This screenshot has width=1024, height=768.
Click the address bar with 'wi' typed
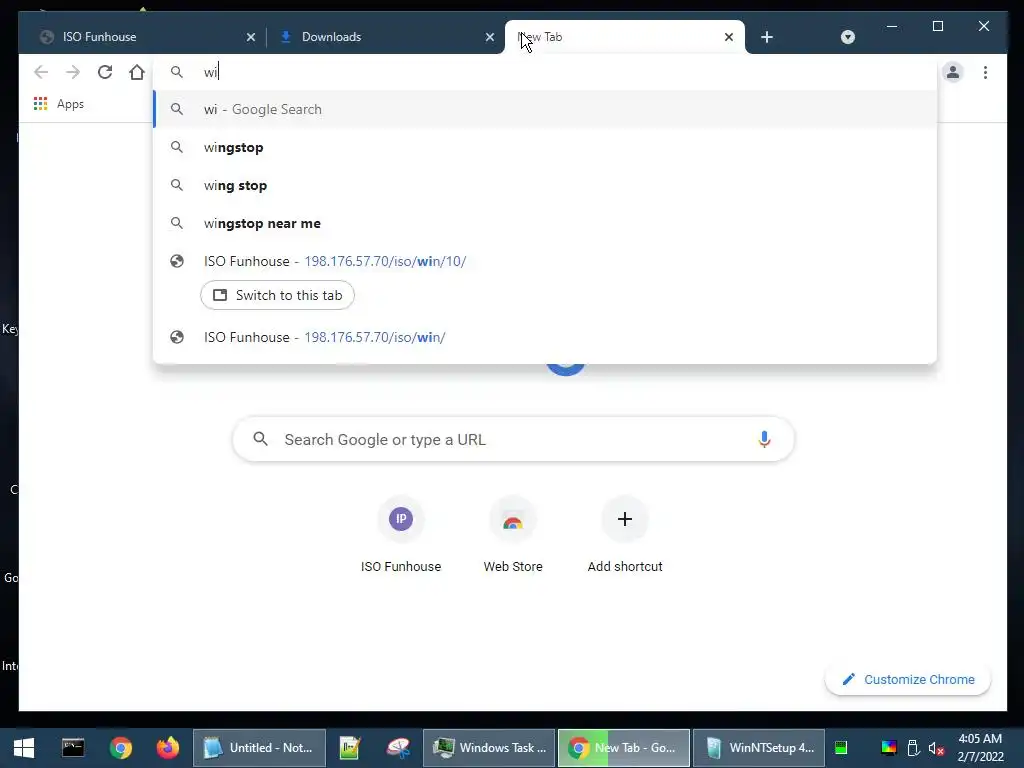point(545,72)
